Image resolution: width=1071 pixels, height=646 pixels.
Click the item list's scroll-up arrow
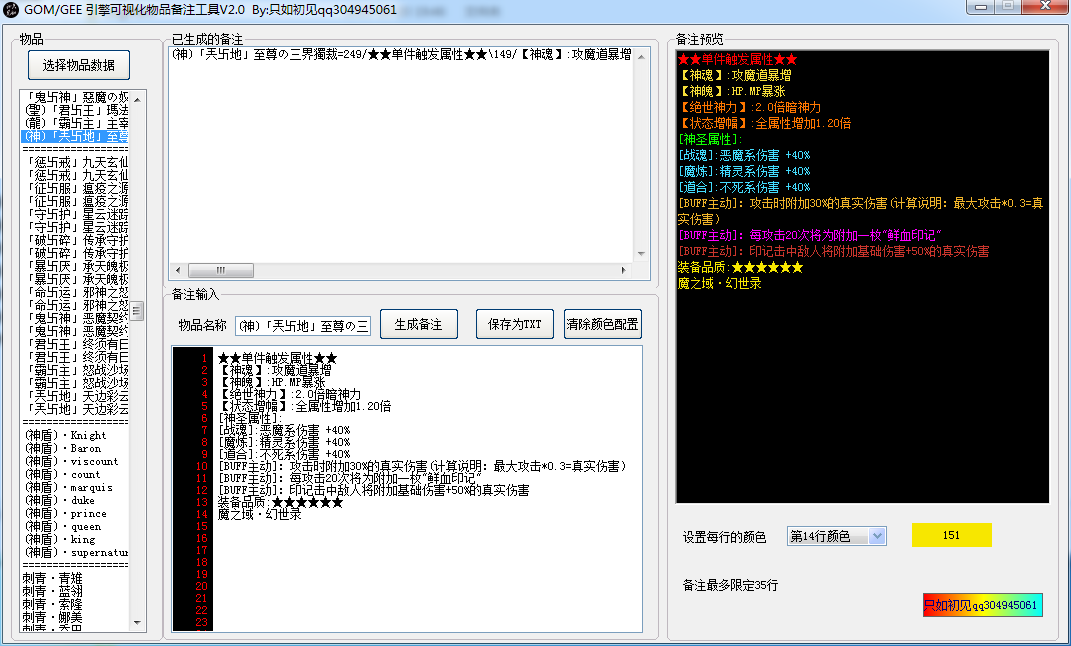tap(137, 99)
